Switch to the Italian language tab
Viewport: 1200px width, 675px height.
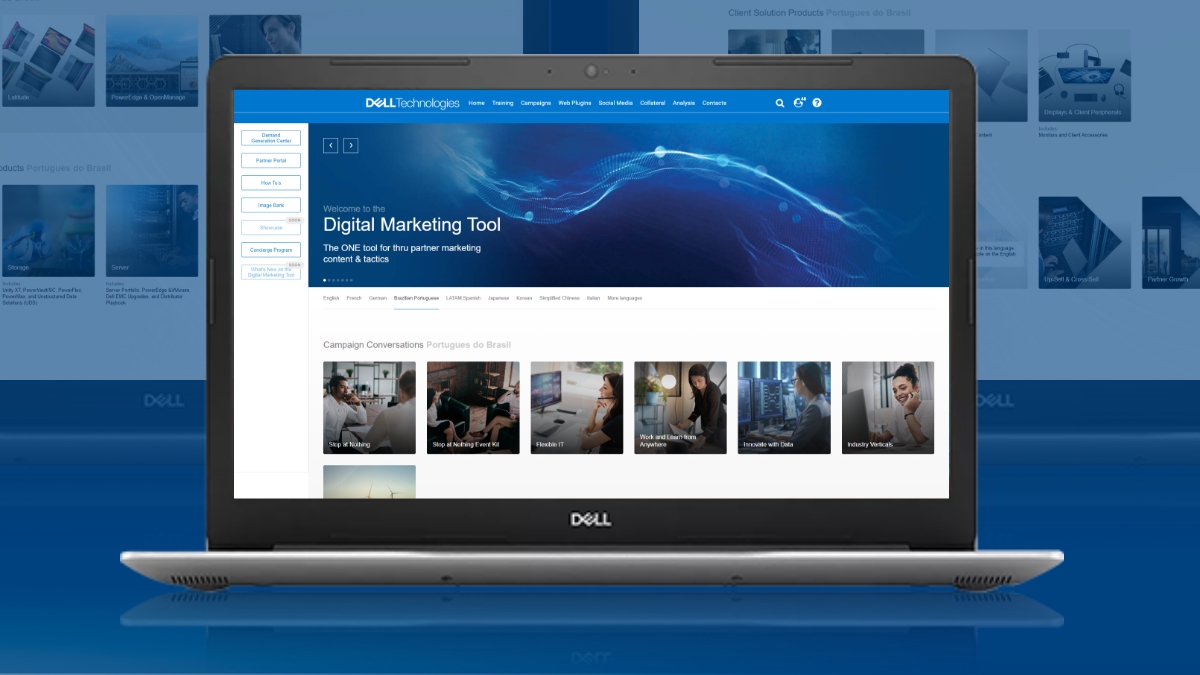pos(594,298)
